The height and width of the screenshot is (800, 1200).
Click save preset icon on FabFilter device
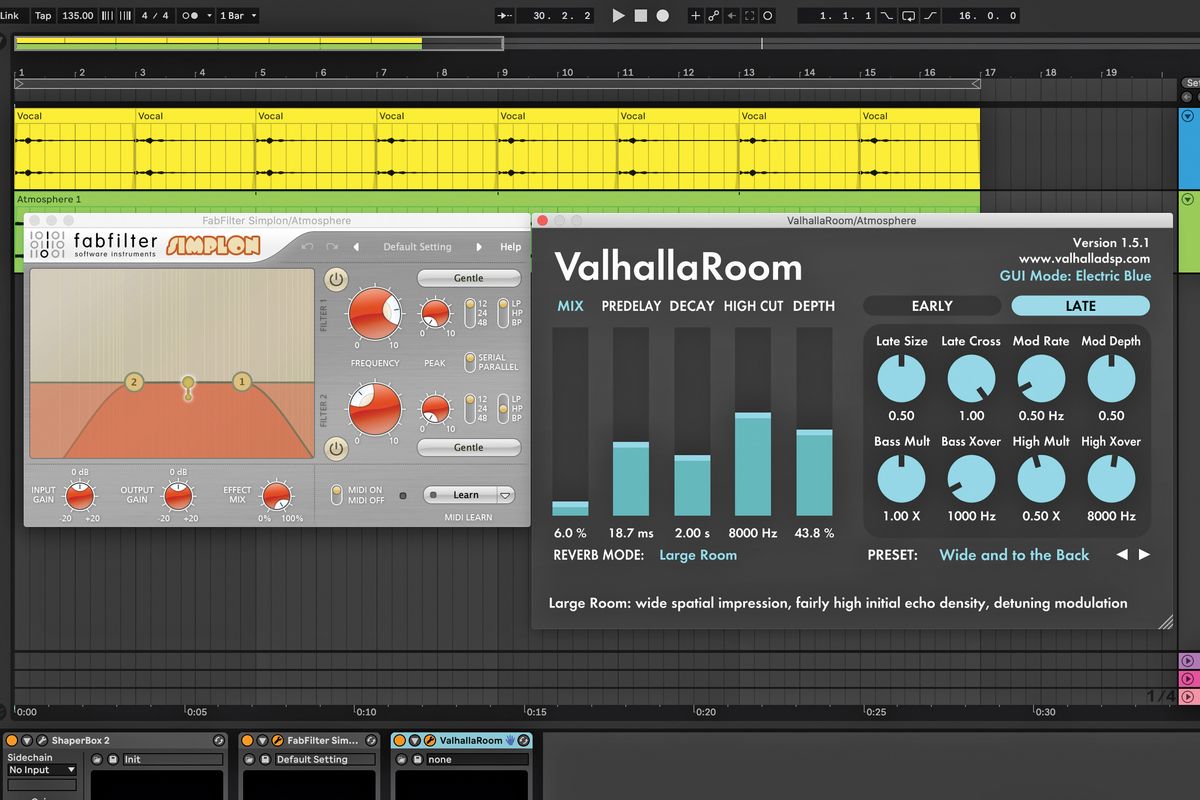[x=265, y=758]
